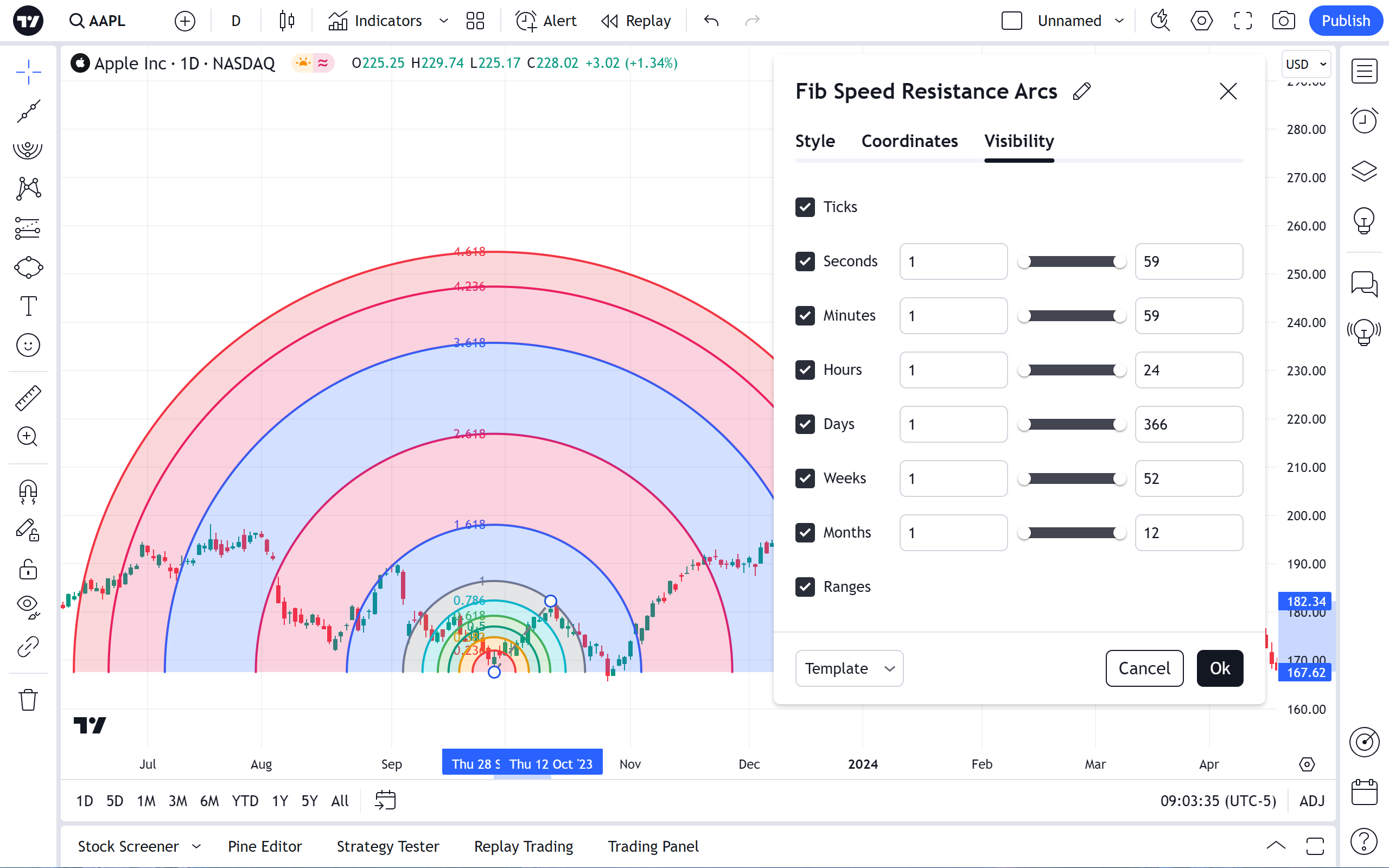The width and height of the screenshot is (1389, 868).
Task: Disable the Hours checkbox
Action: pos(805,369)
